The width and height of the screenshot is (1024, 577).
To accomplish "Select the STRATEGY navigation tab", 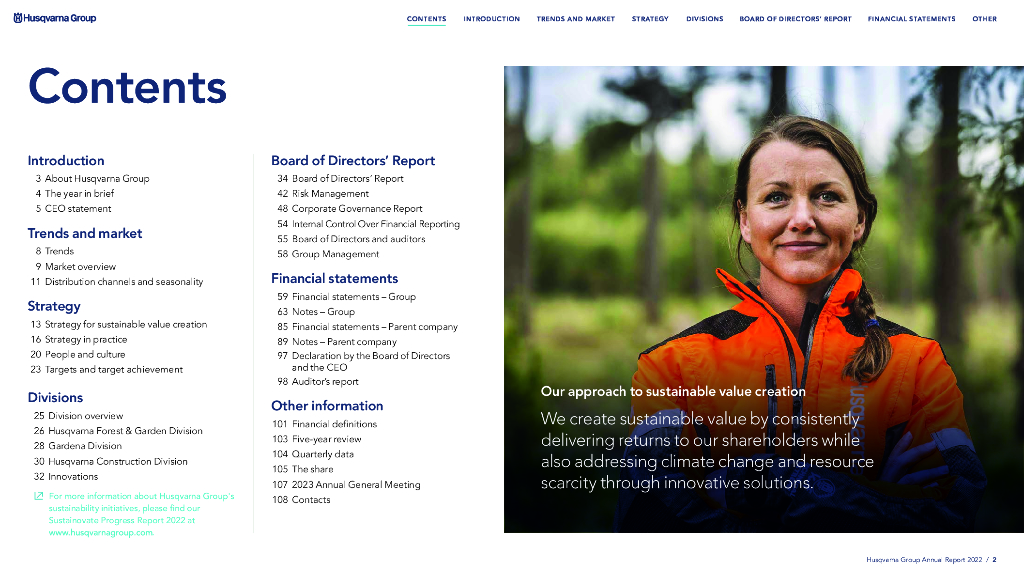I will point(650,19).
